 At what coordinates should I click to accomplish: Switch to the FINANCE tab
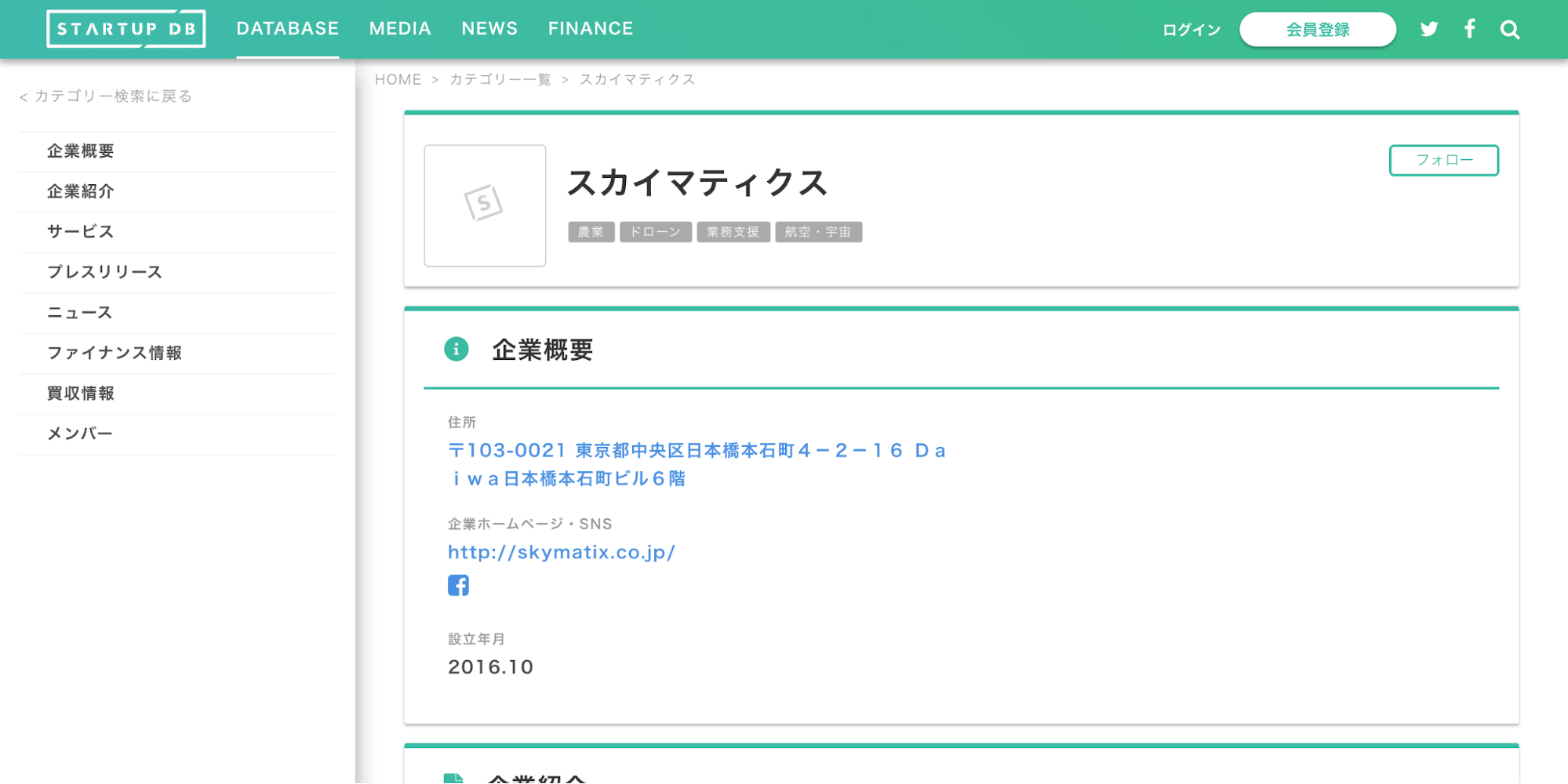point(591,29)
